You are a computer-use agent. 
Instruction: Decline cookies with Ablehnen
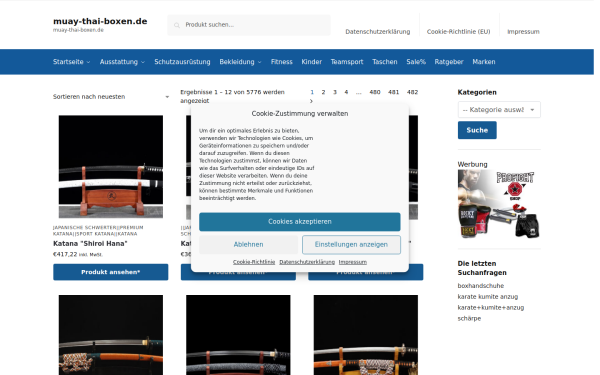[x=248, y=245]
